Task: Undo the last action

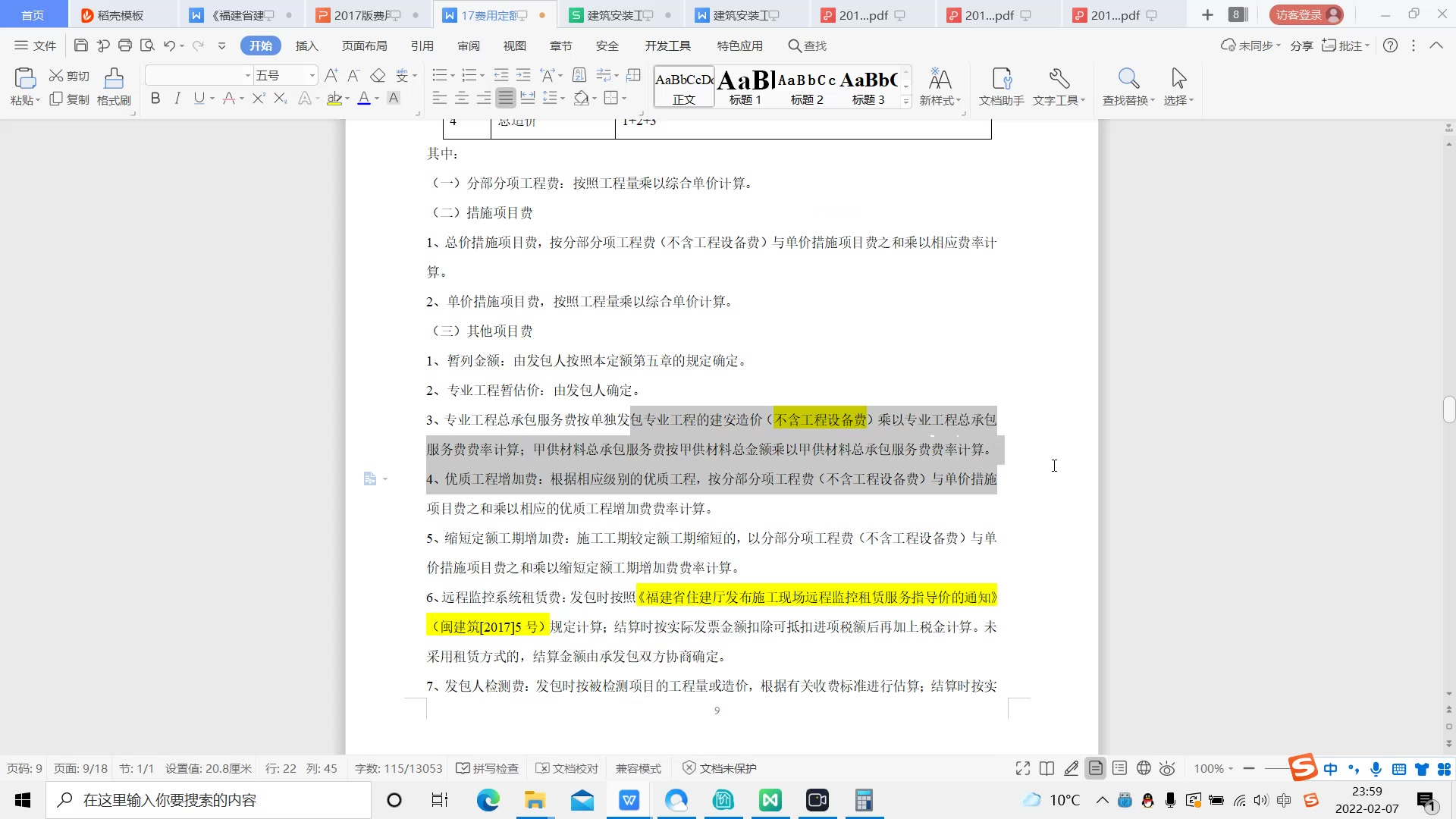Action: pos(170,45)
